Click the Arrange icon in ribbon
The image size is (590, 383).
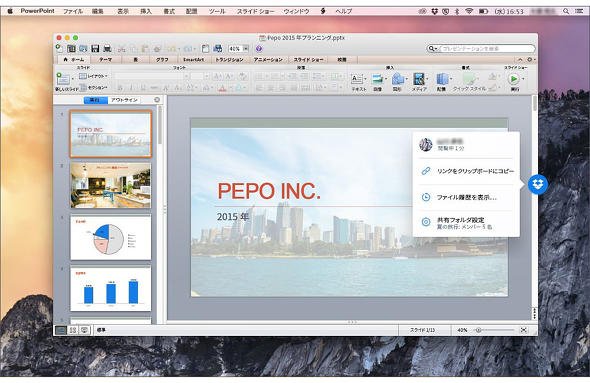click(441, 79)
